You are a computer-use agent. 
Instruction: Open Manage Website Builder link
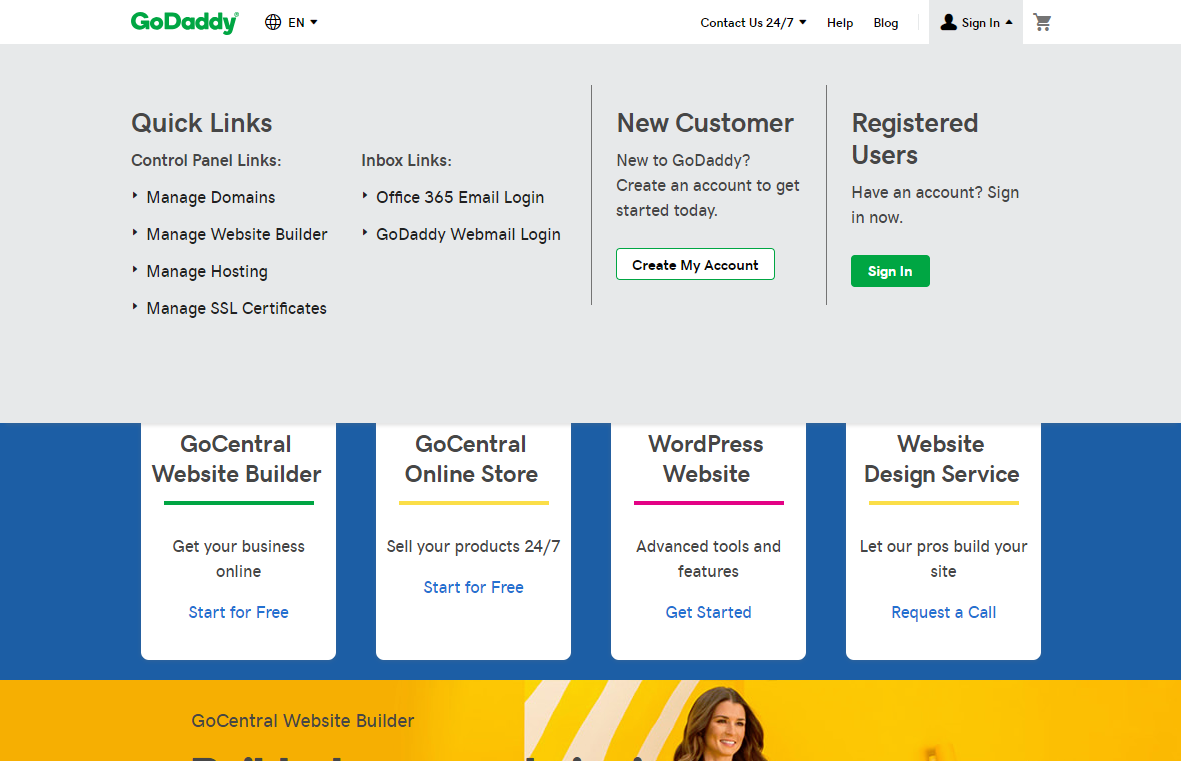[x=237, y=234]
